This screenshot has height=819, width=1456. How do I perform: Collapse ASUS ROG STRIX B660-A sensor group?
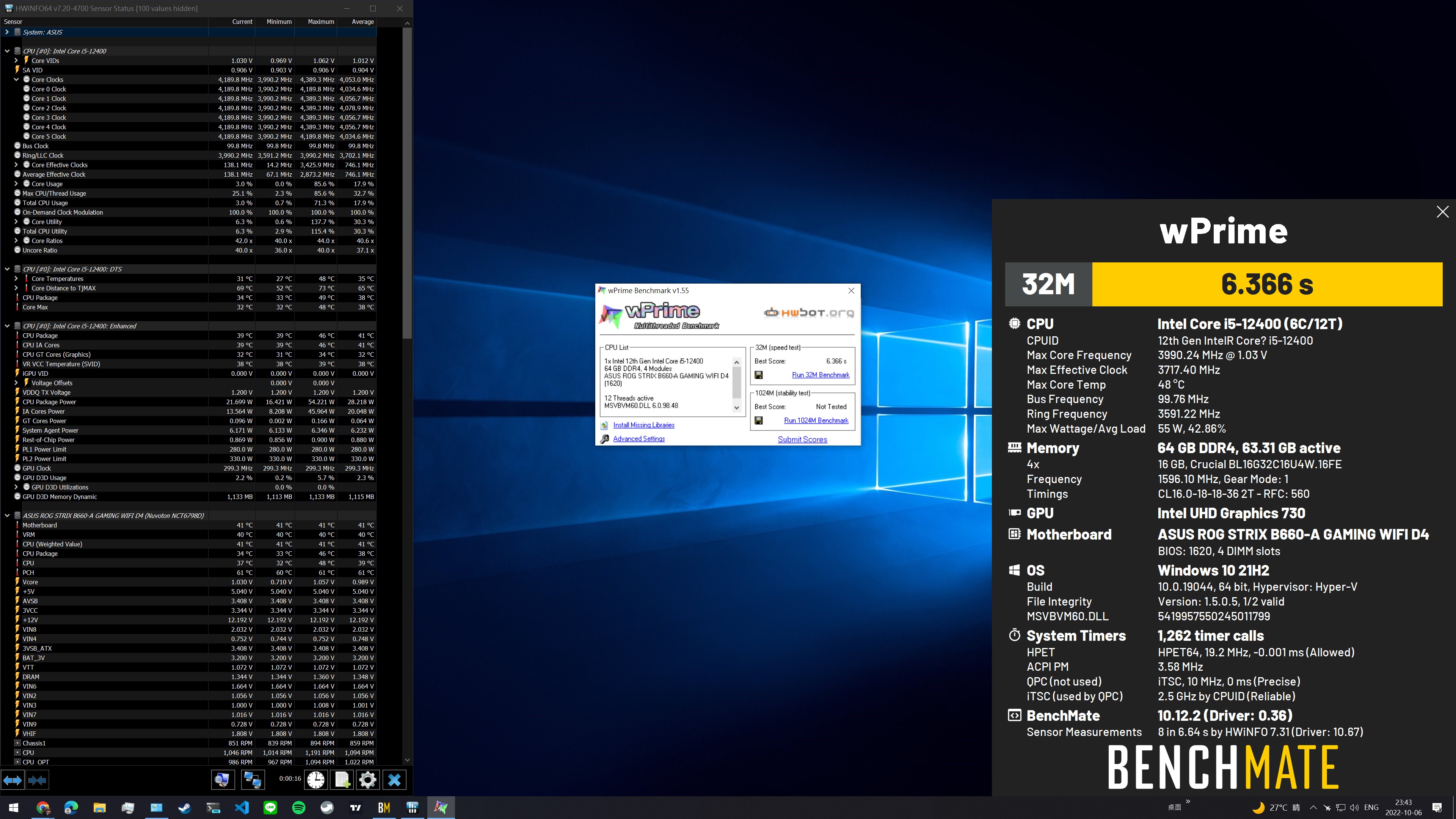[7, 516]
